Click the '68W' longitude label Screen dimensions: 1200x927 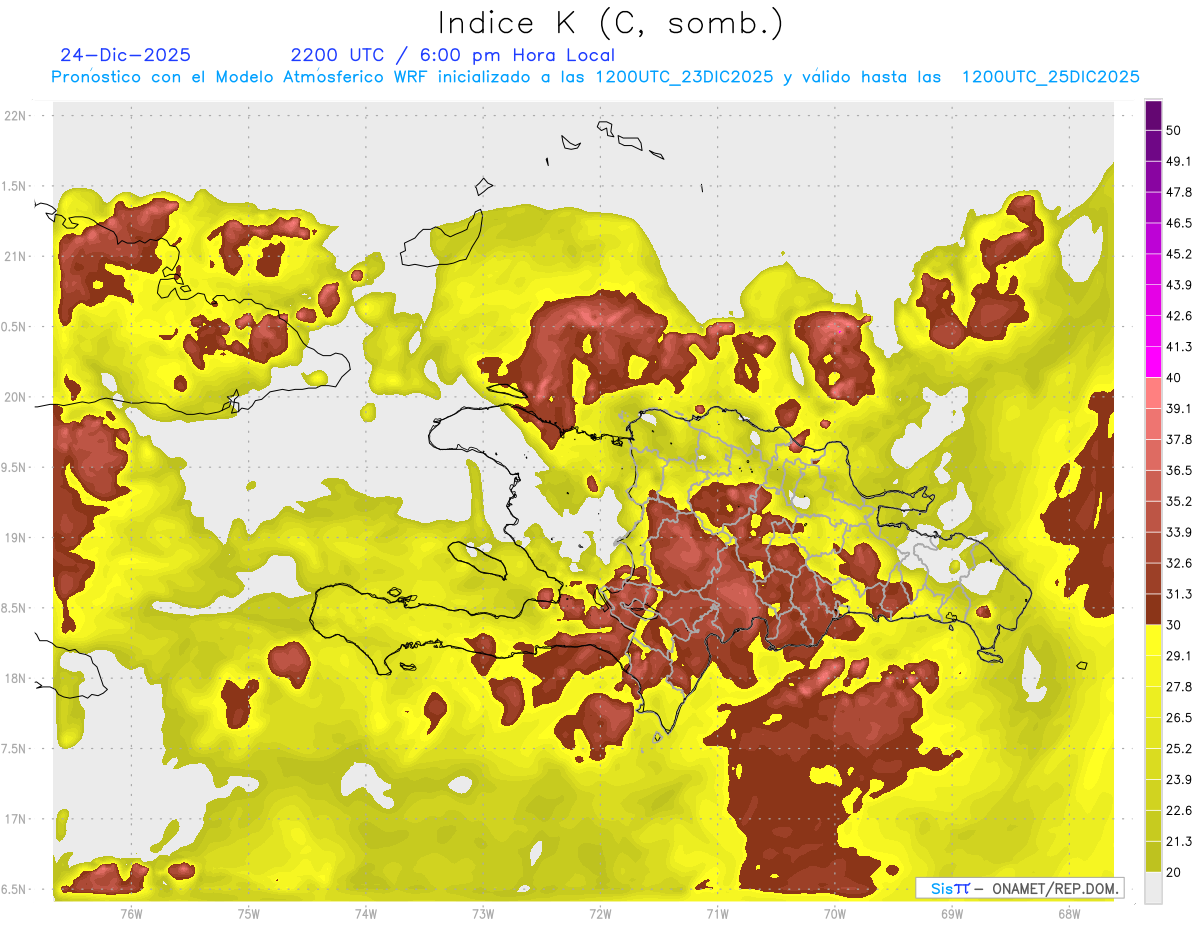1068,914
